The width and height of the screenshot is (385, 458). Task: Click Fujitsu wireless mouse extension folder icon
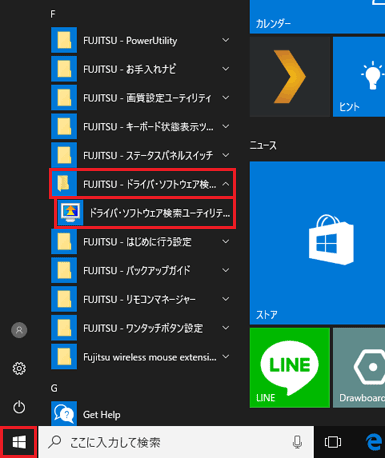(x=64, y=357)
